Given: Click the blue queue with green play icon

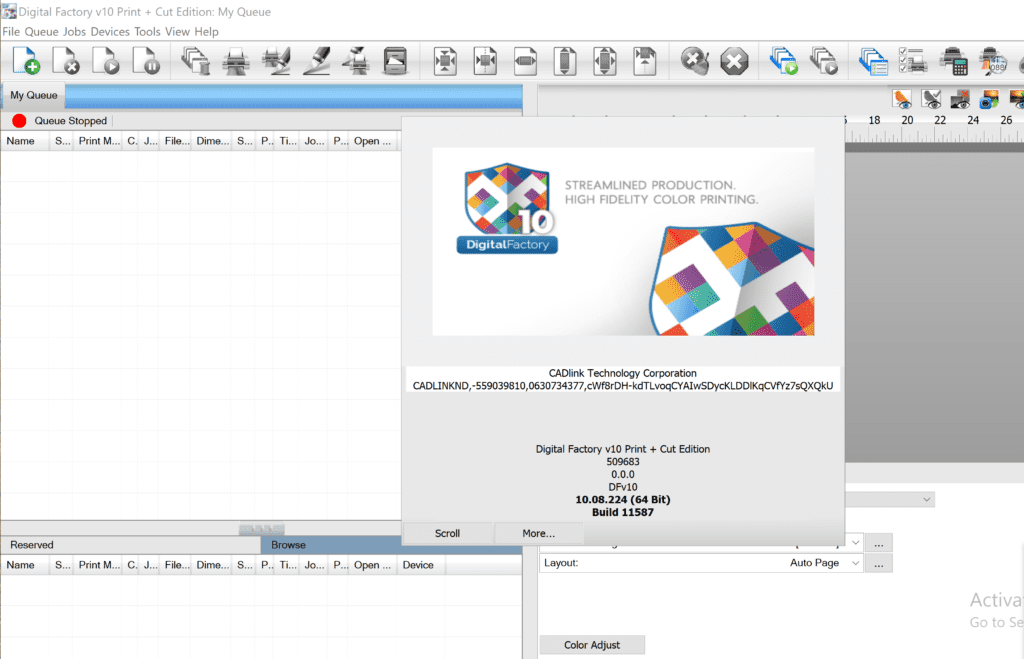Looking at the screenshot, I should coord(783,61).
